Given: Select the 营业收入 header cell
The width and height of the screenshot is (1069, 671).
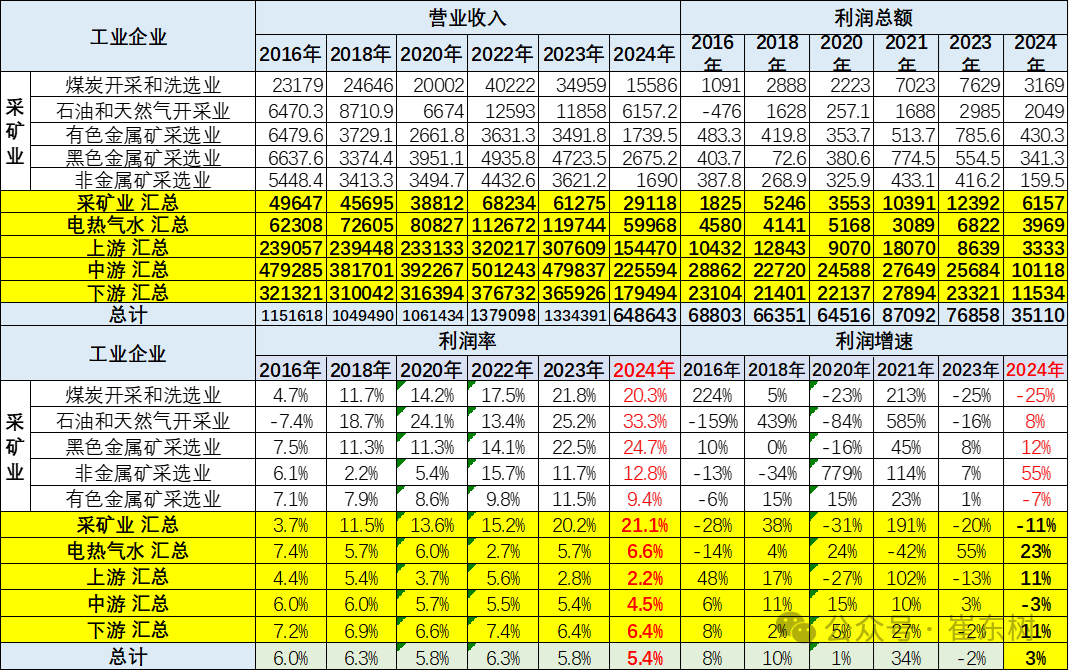Looking at the screenshot, I should pyautogui.click(x=467, y=17).
